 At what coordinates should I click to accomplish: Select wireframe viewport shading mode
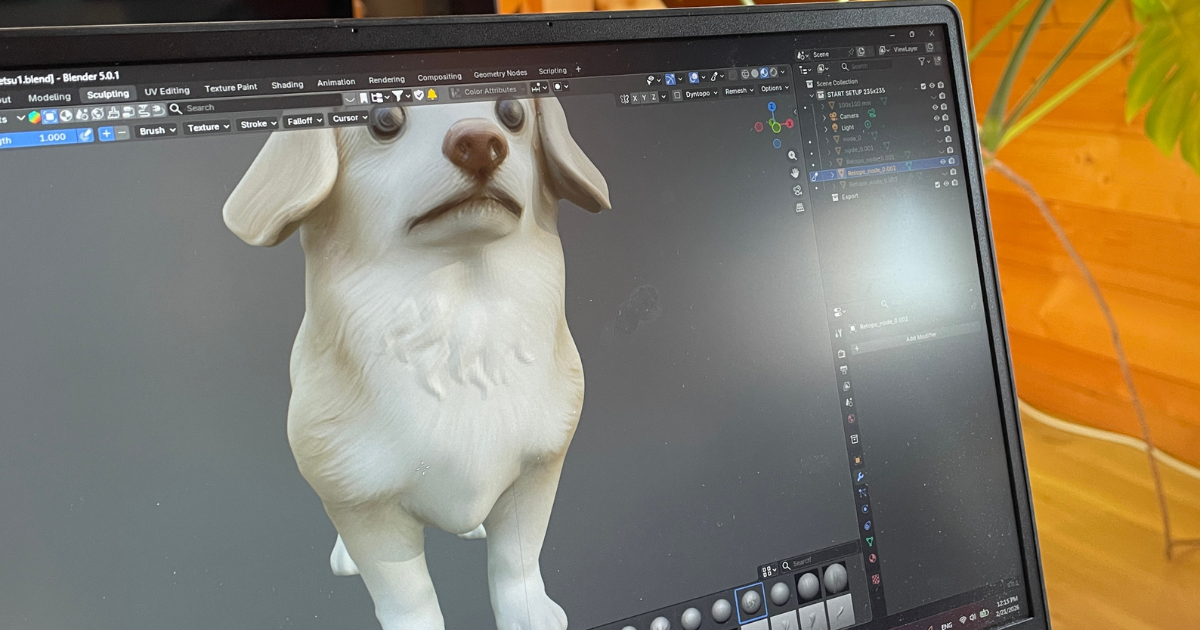click(745, 74)
